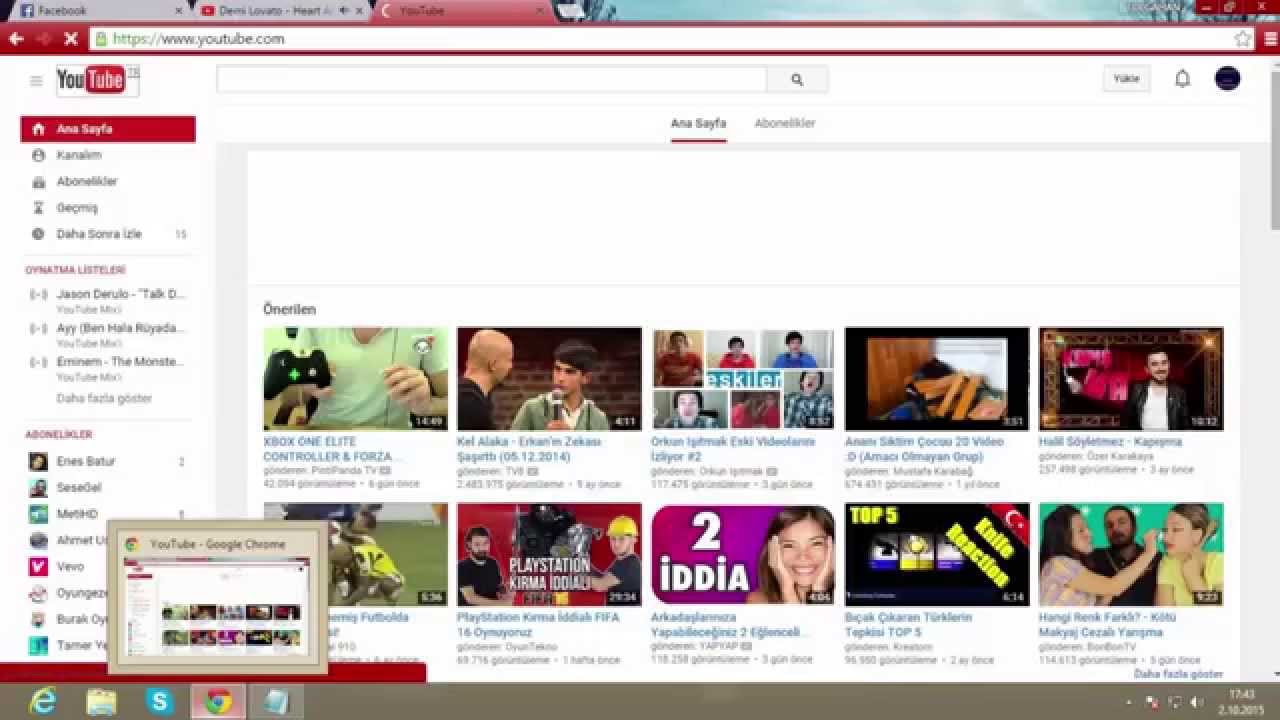
Task: Launch Skype from the taskbar
Action: pyautogui.click(x=159, y=701)
